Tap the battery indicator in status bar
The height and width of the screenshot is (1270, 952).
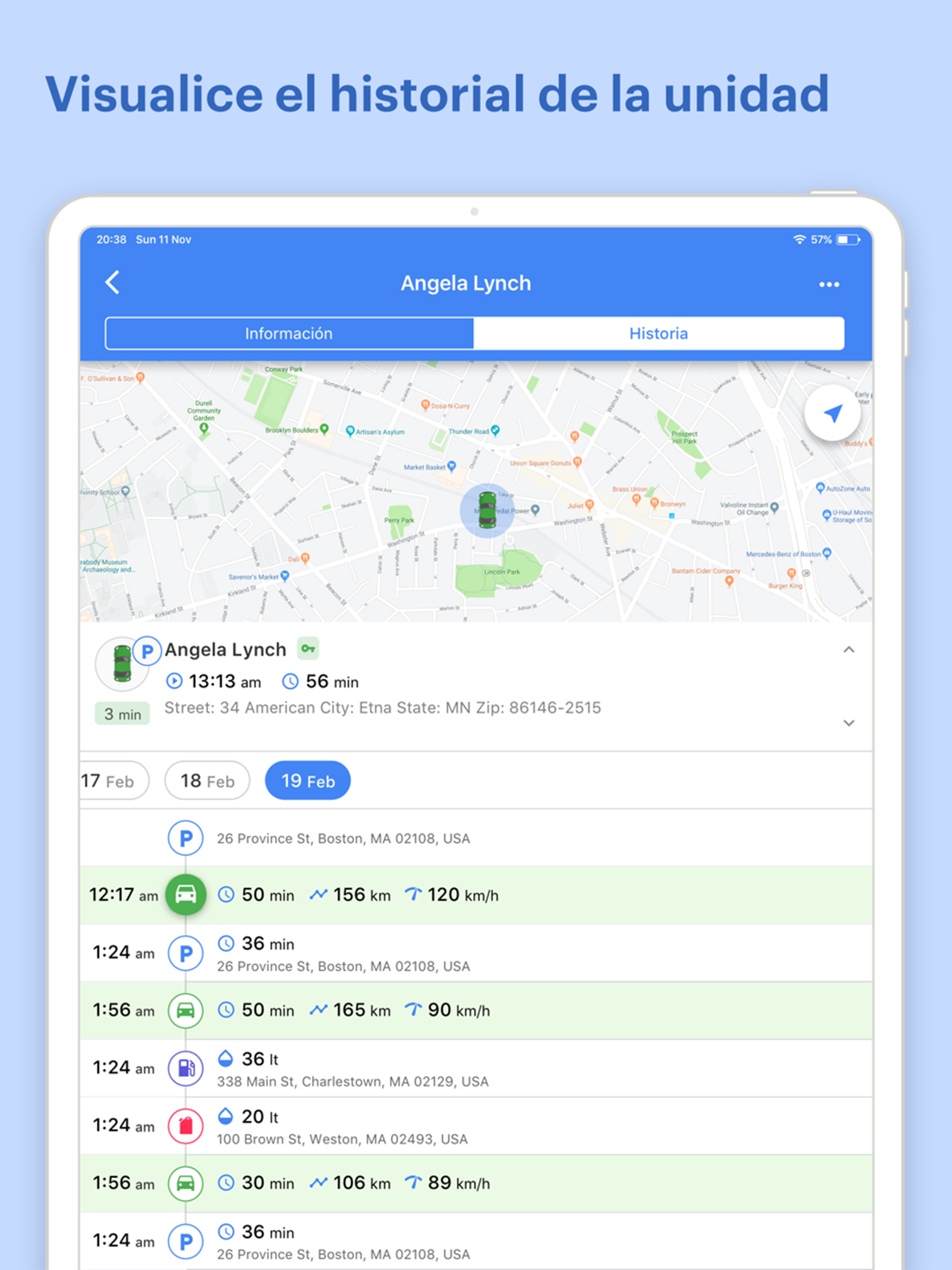[x=848, y=239]
